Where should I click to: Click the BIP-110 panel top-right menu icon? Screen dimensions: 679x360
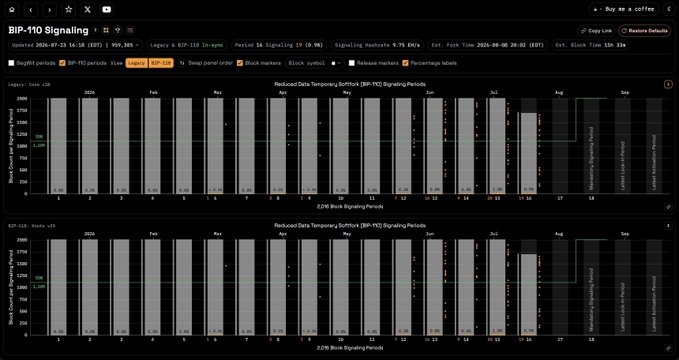668,225
